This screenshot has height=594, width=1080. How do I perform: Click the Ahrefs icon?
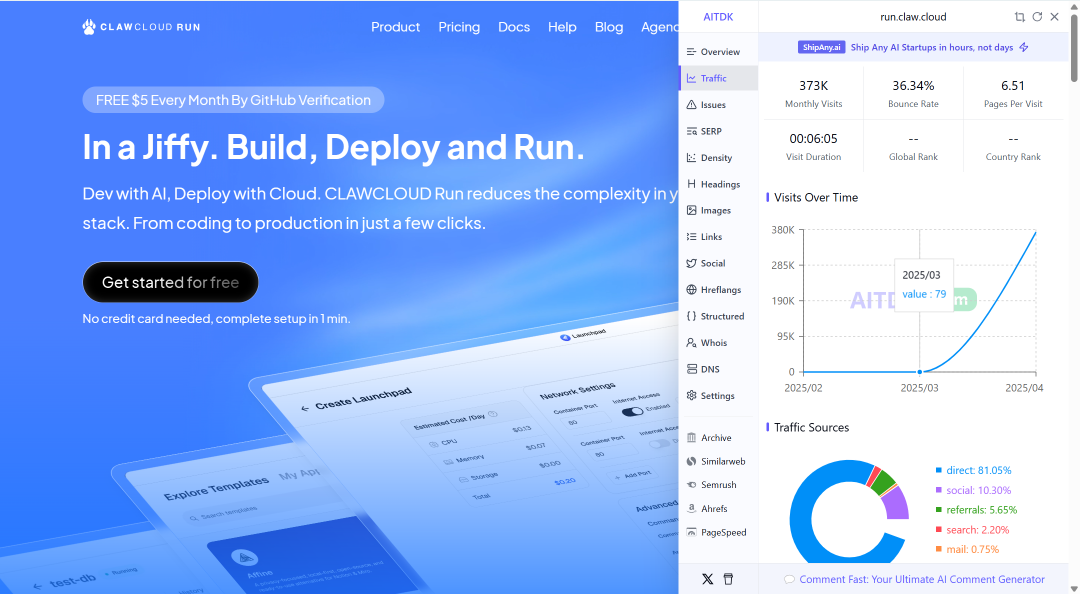[692, 509]
